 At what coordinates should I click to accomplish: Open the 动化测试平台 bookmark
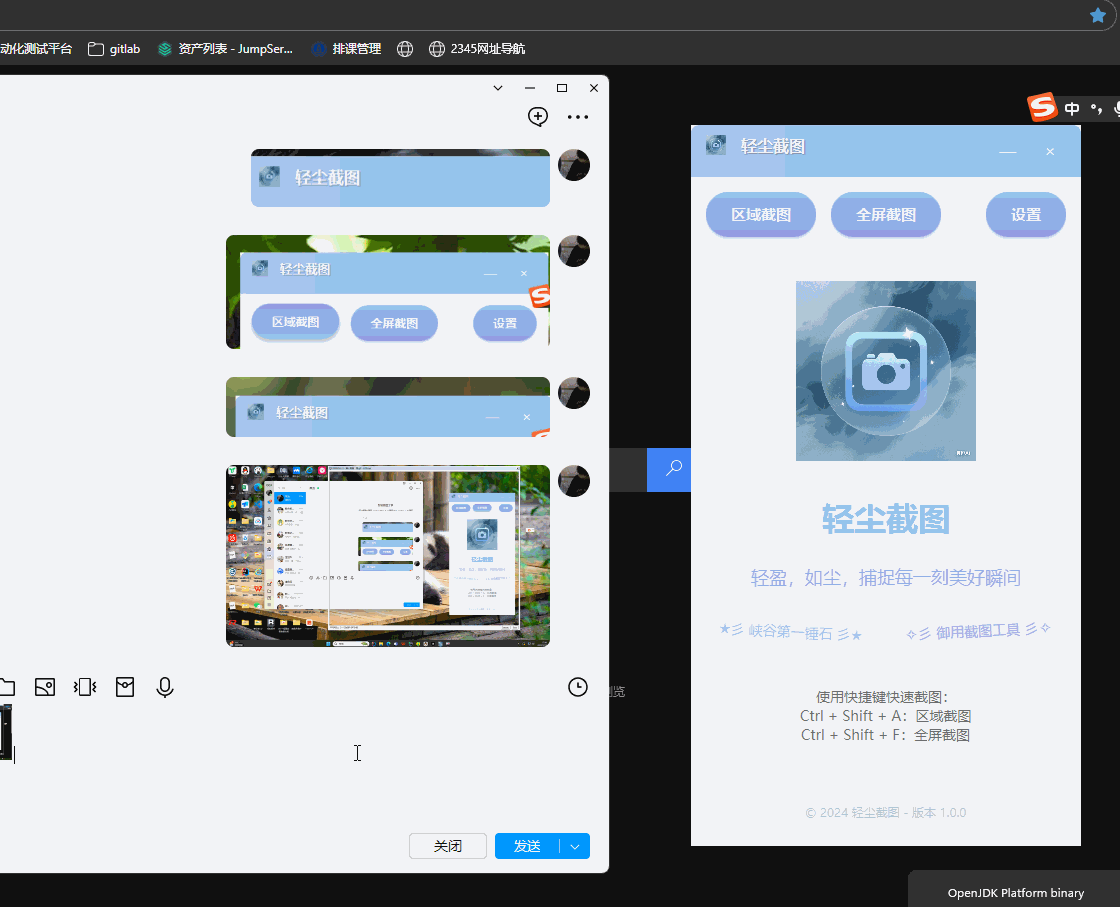pyautogui.click(x=36, y=49)
